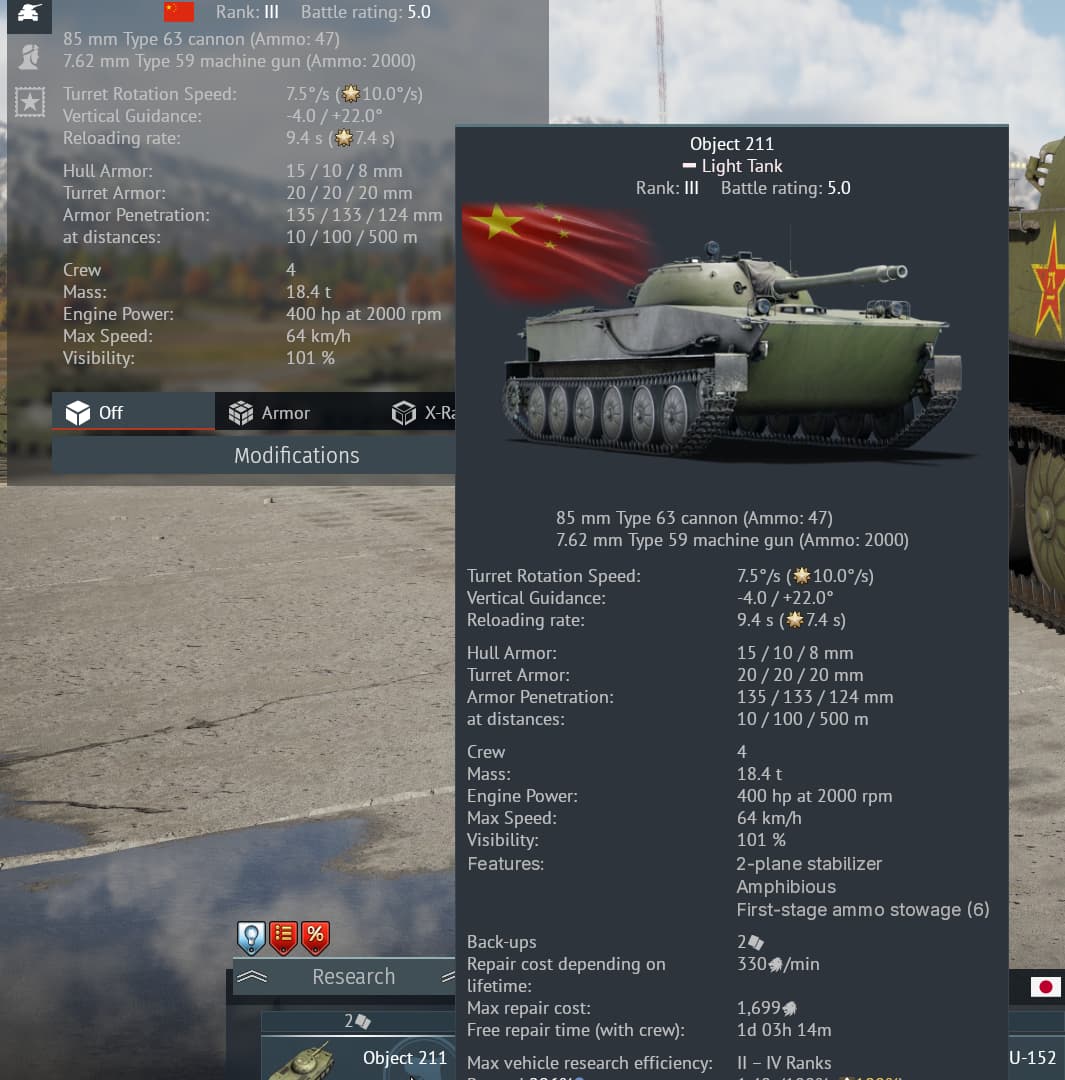Enable X-Ray view mode
The height and width of the screenshot is (1080, 1065).
pos(422,413)
